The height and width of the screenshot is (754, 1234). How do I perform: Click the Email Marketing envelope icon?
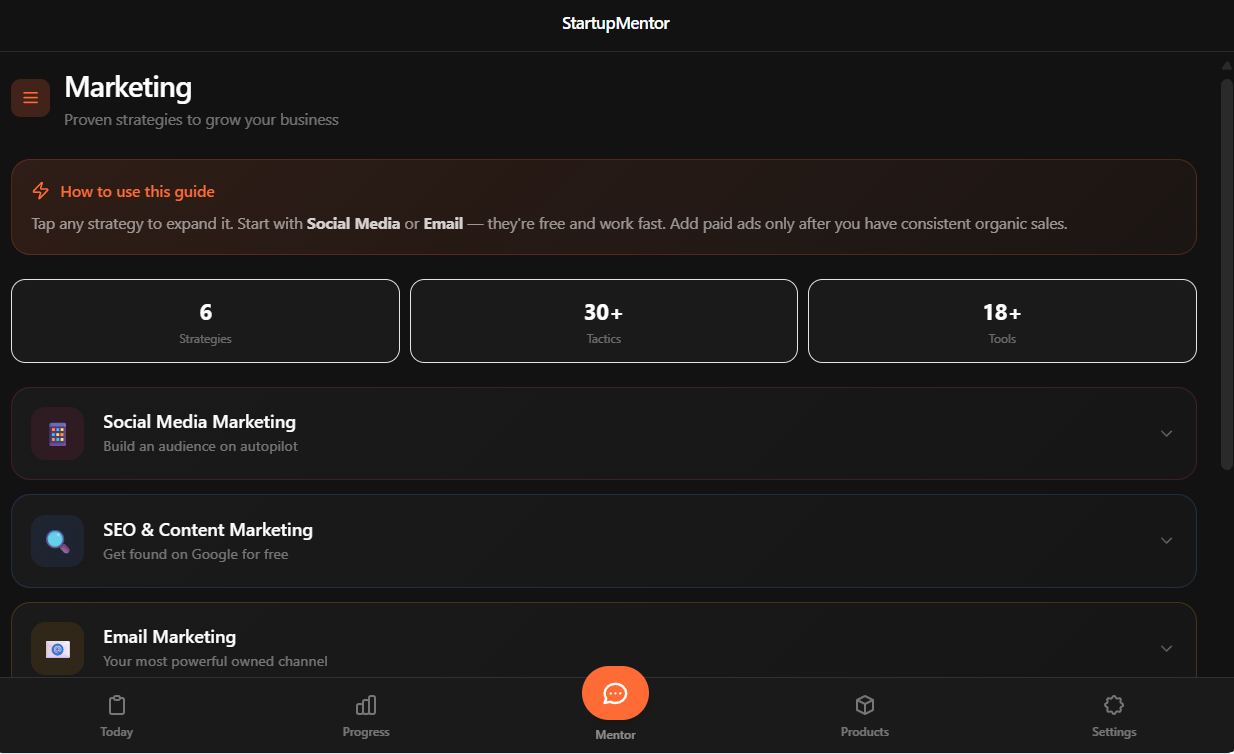57,648
